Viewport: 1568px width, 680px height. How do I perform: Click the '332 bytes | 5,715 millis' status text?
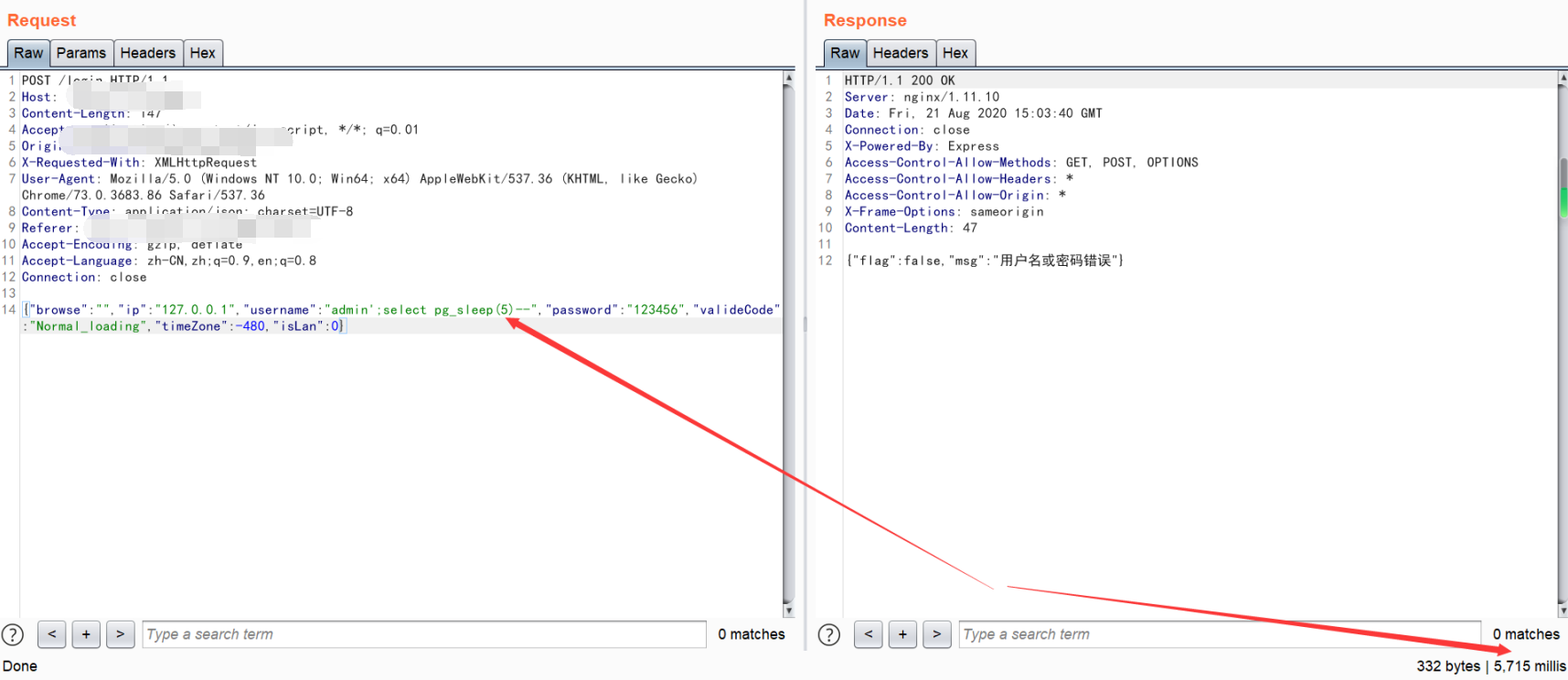1491,666
